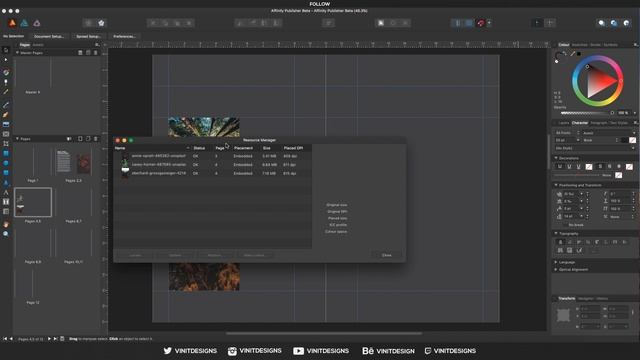Close the Resource Manager dialog
Viewport: 640px width, 360px height.
pos(387,255)
